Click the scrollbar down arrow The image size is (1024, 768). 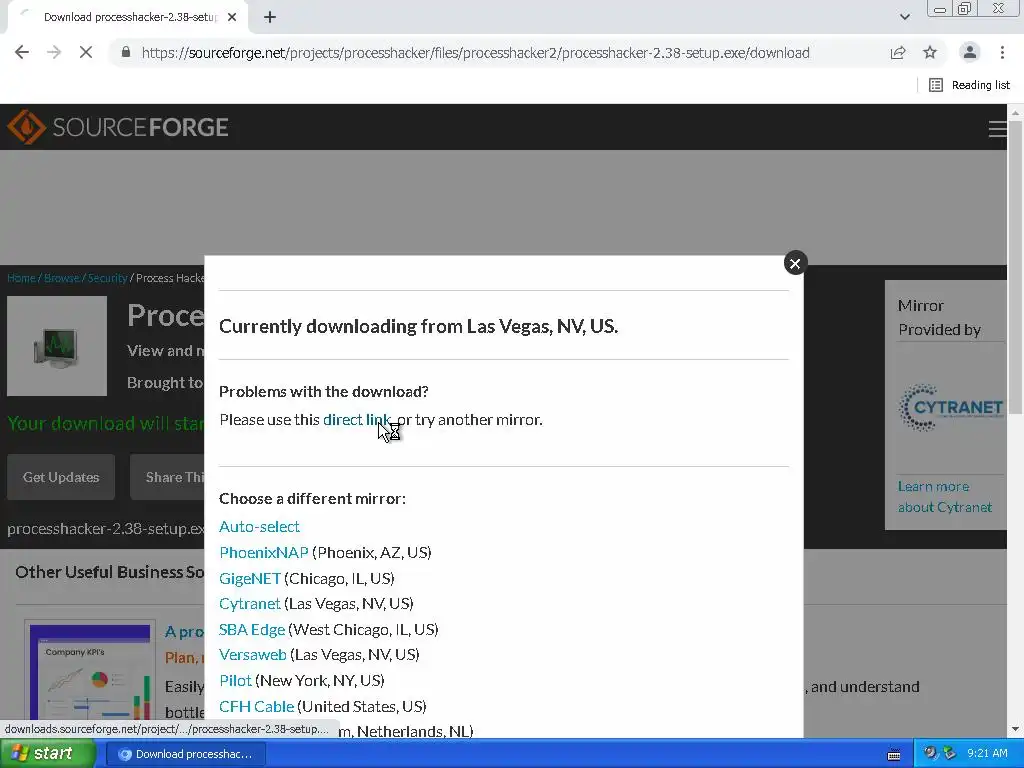tap(1016, 729)
